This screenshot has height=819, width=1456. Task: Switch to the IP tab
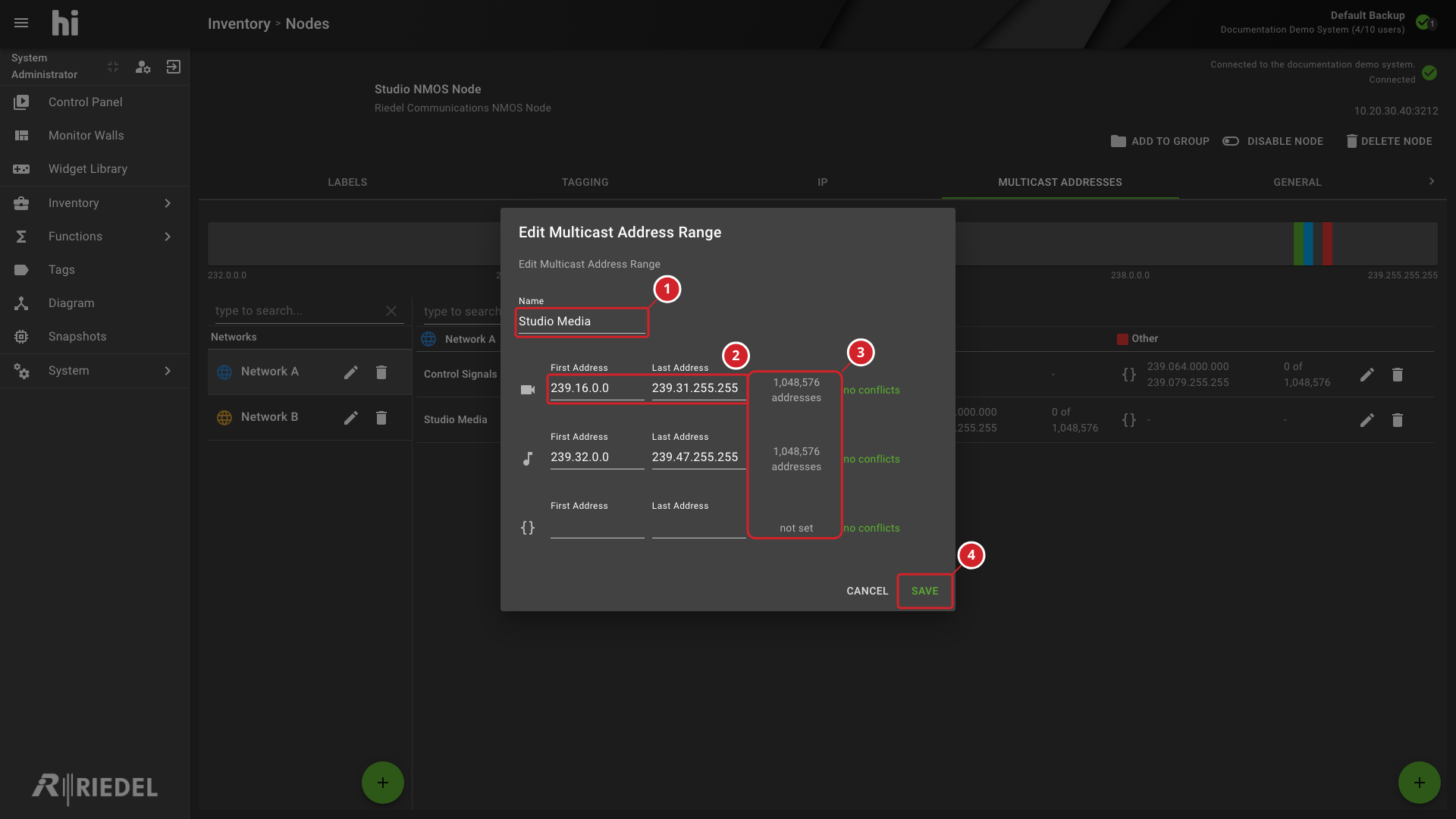click(x=823, y=182)
